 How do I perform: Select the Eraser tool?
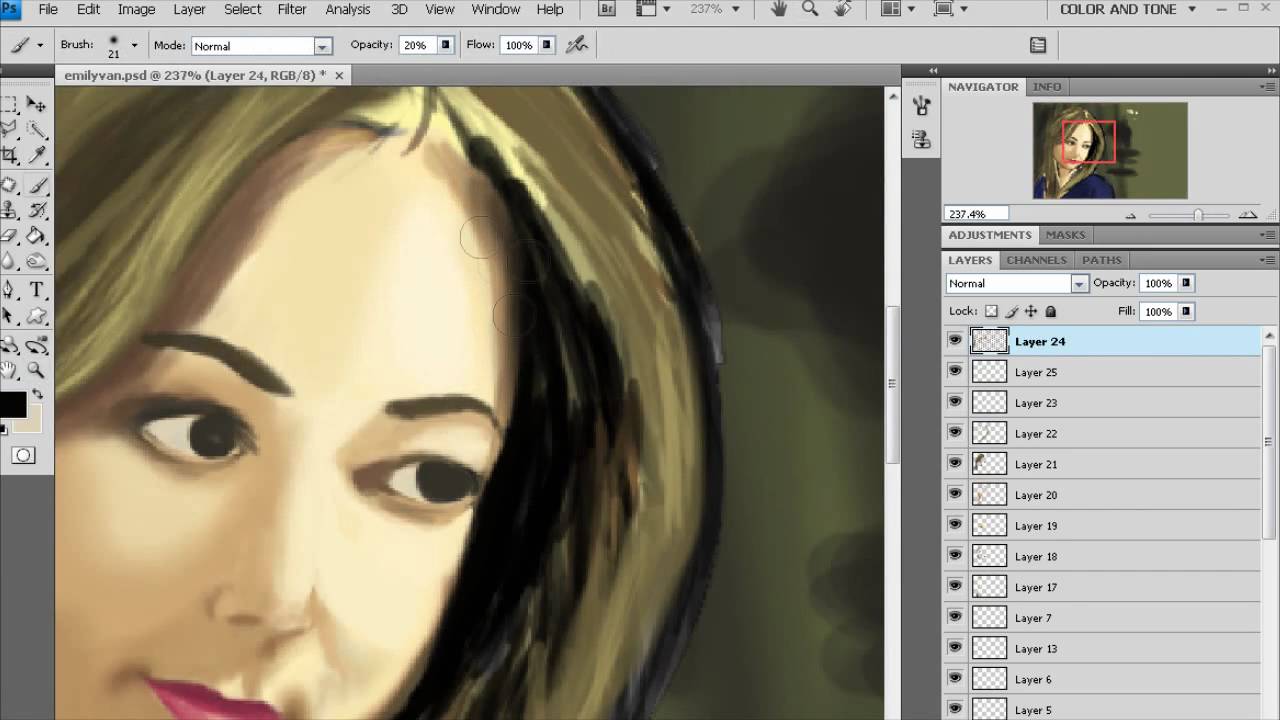point(9,236)
